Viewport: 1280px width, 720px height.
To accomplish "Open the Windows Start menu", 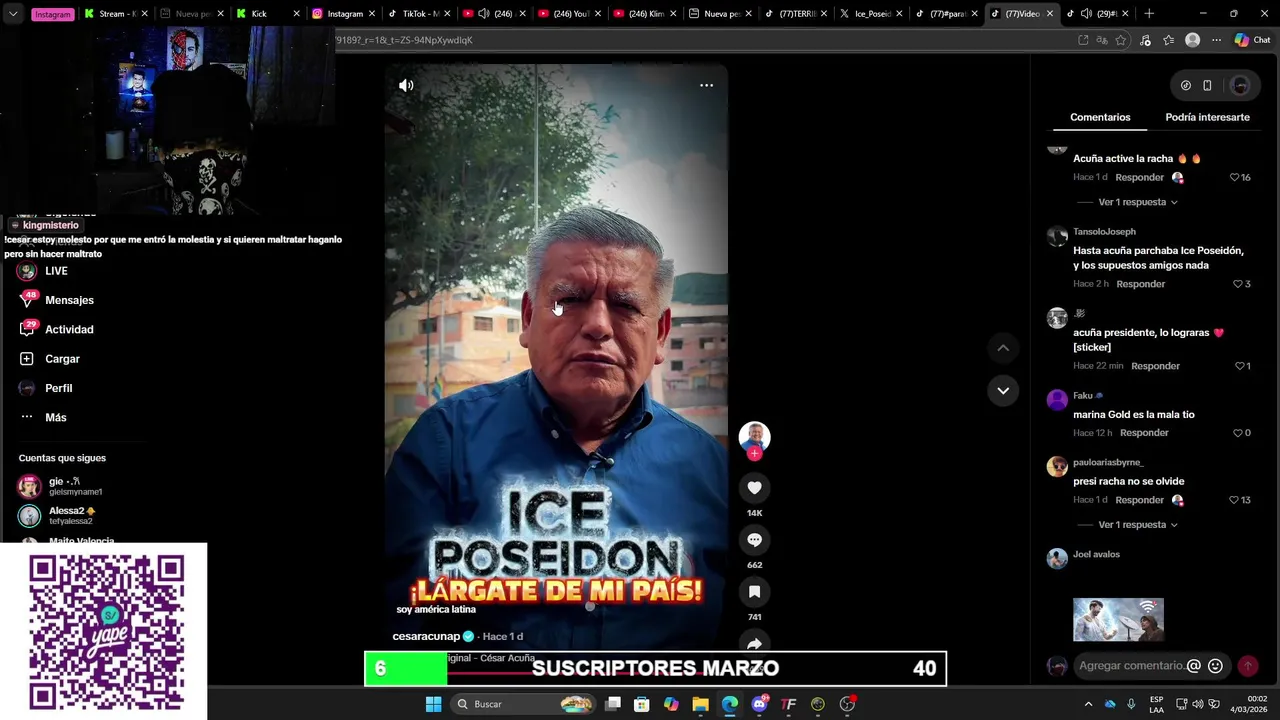I will (433, 704).
